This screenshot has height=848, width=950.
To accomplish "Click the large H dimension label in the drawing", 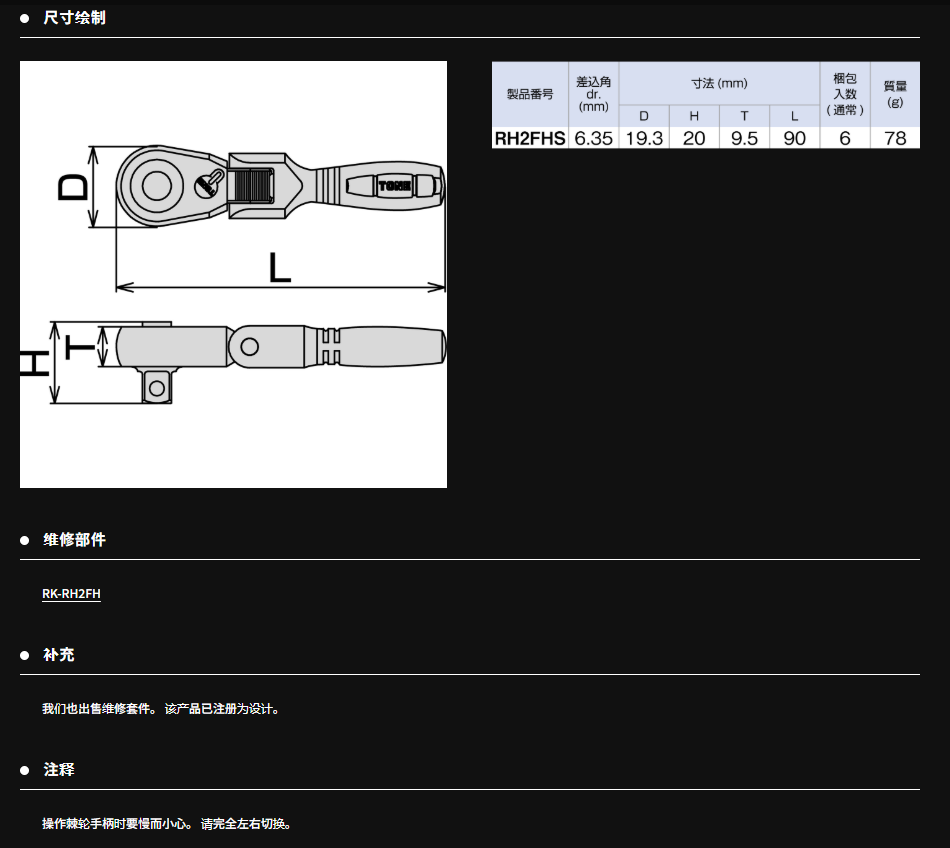I will tap(35, 362).
